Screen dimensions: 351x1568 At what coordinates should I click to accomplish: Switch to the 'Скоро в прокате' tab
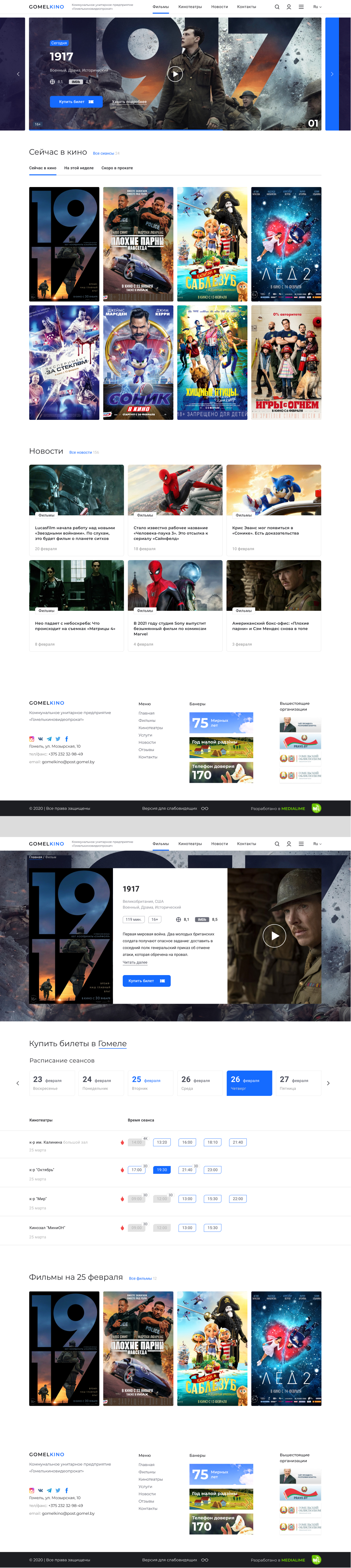tap(118, 168)
